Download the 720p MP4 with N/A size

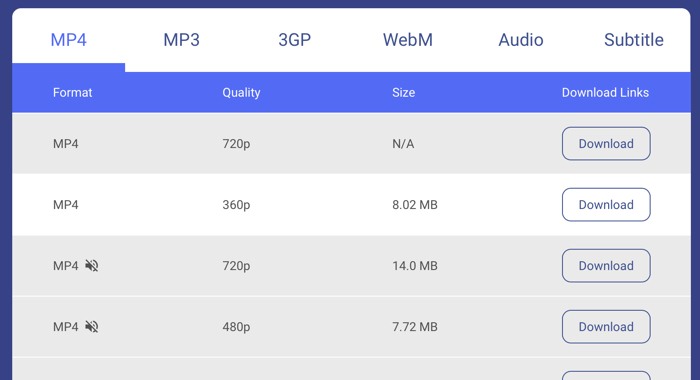(606, 144)
